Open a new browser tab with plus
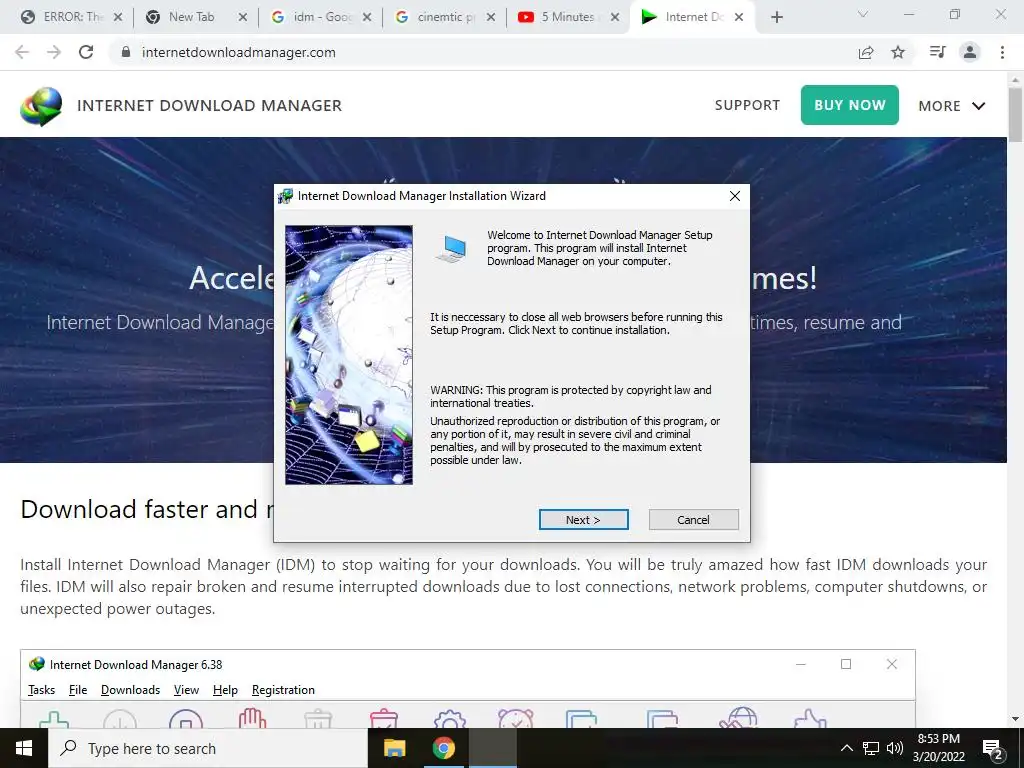The width and height of the screenshot is (1024, 768). click(x=776, y=17)
